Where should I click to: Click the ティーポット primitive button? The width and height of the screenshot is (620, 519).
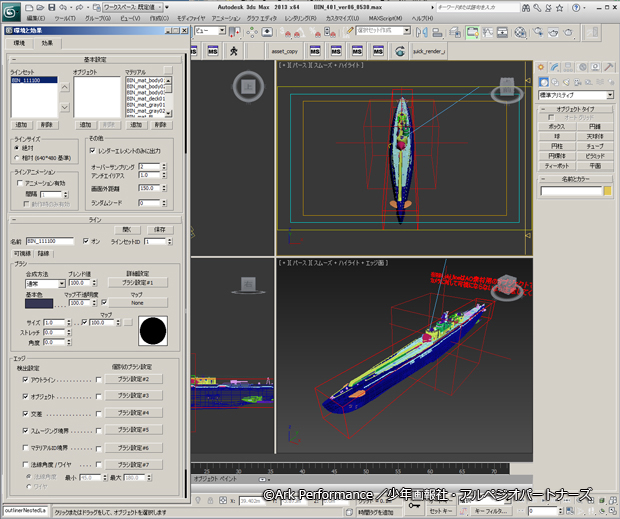557,166
